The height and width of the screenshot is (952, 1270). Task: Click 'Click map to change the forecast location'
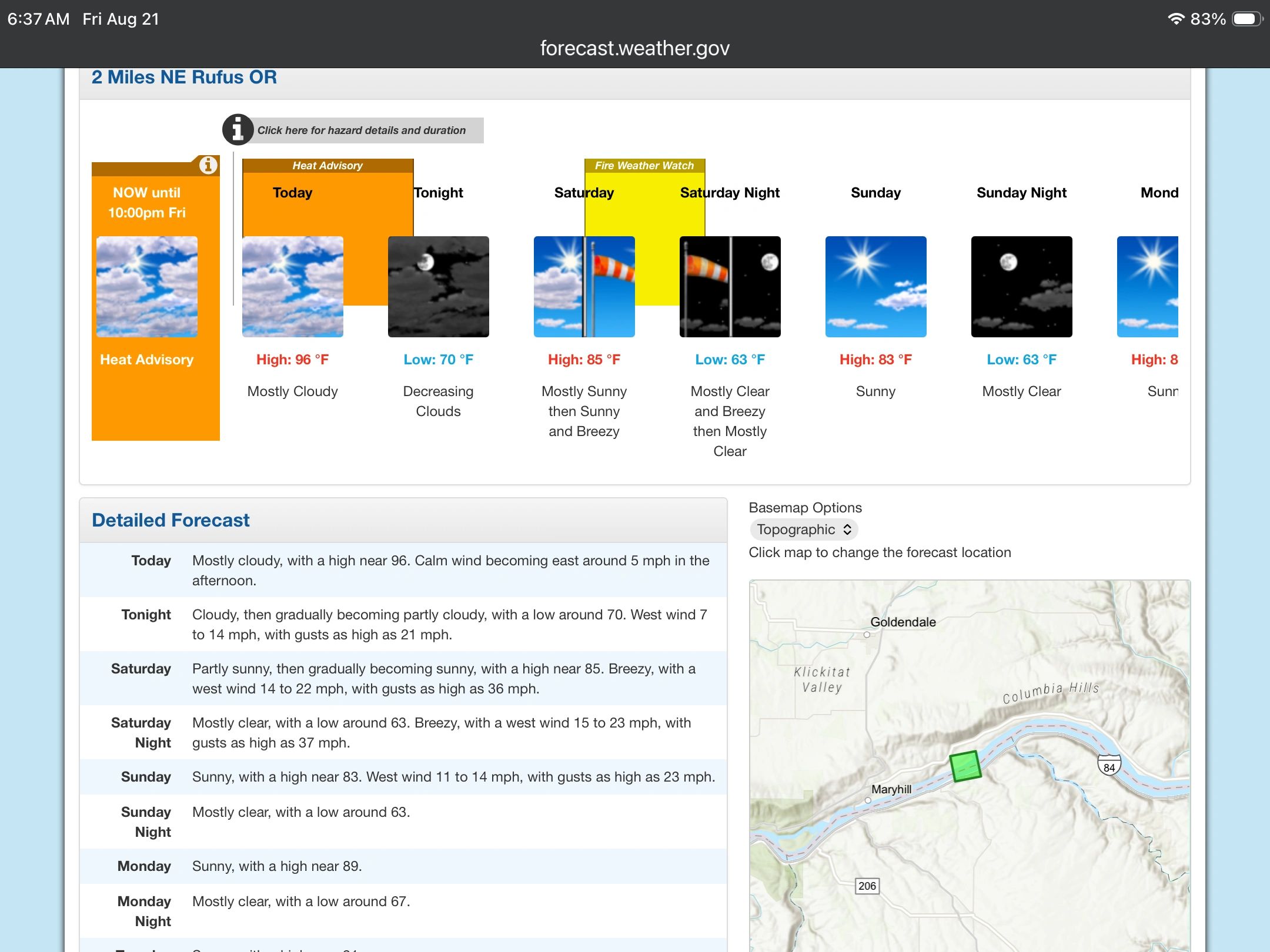point(880,552)
